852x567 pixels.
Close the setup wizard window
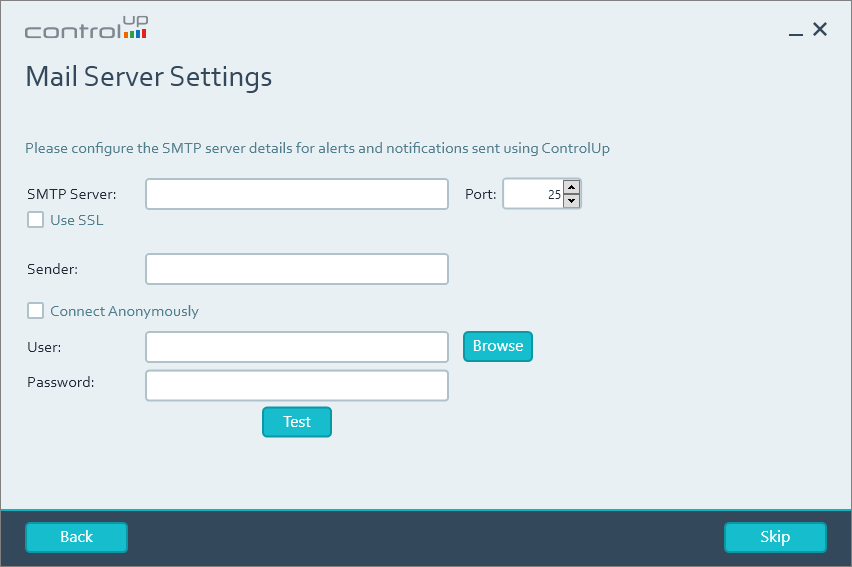(x=820, y=30)
